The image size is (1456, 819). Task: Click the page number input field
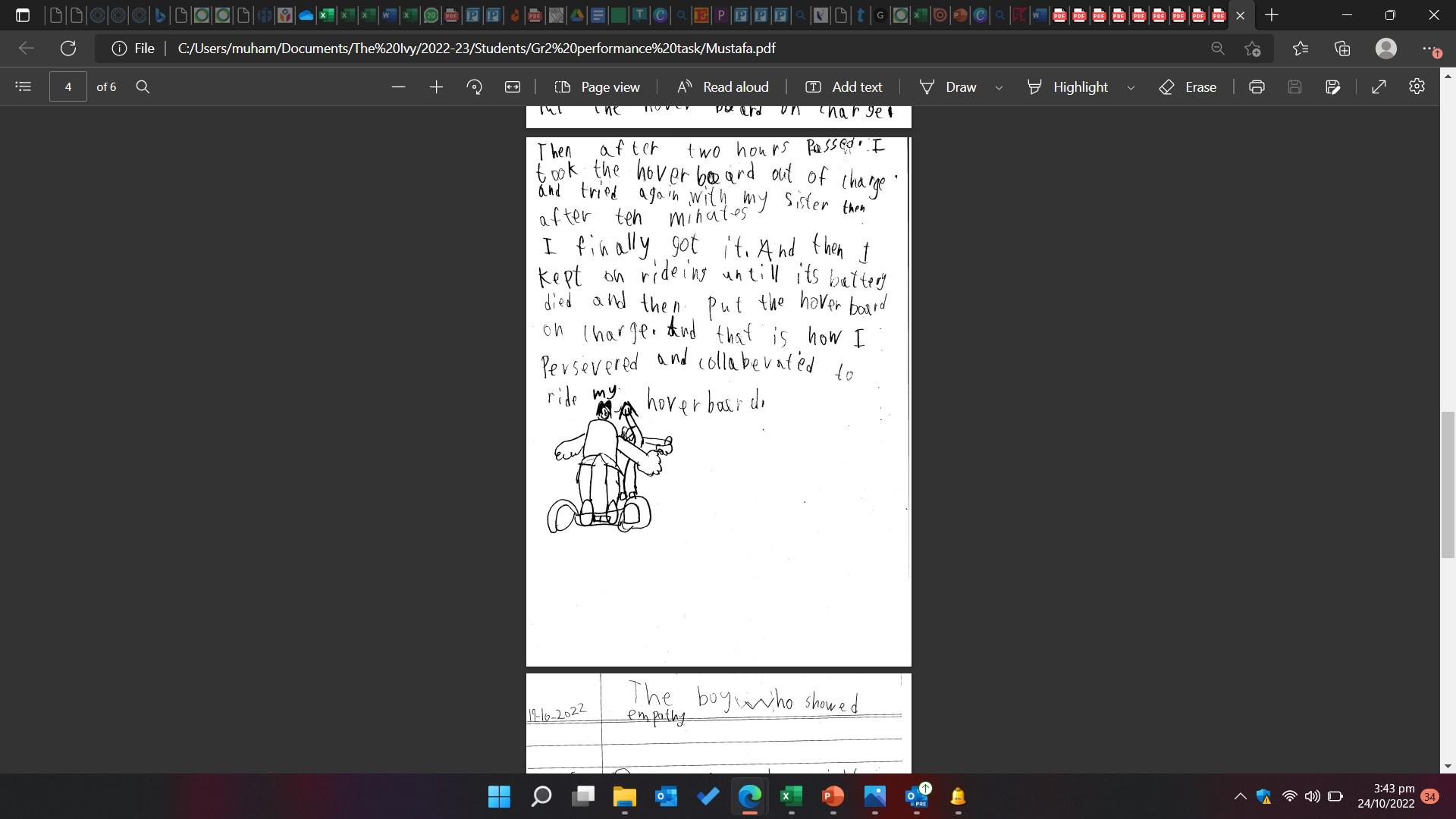[x=68, y=86]
